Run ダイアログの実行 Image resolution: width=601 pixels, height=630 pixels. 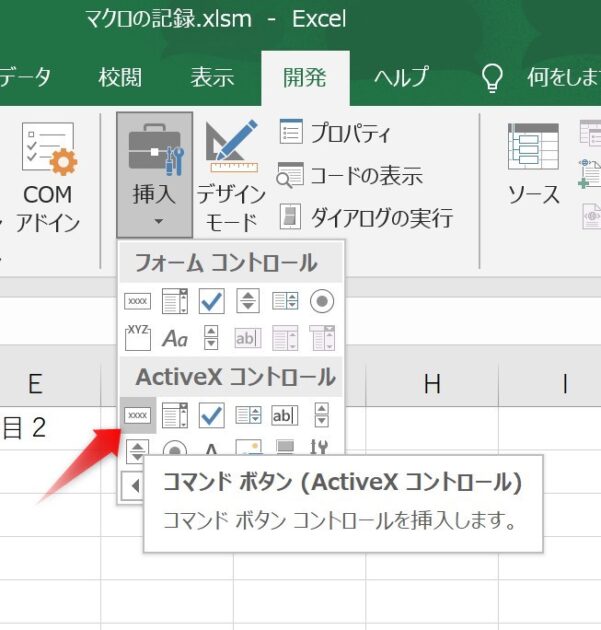pos(366,217)
